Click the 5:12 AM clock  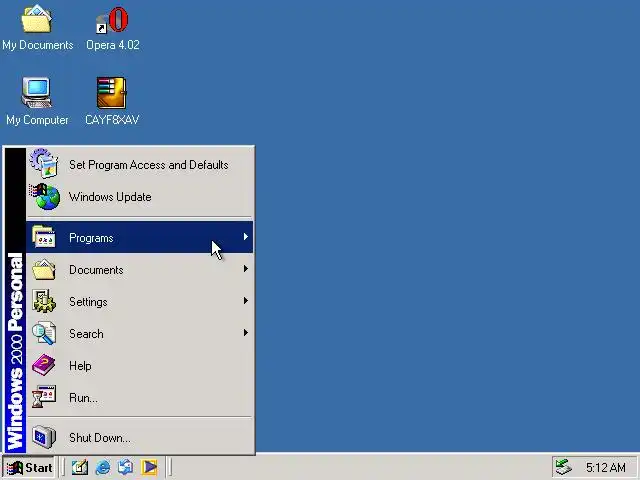click(605, 467)
